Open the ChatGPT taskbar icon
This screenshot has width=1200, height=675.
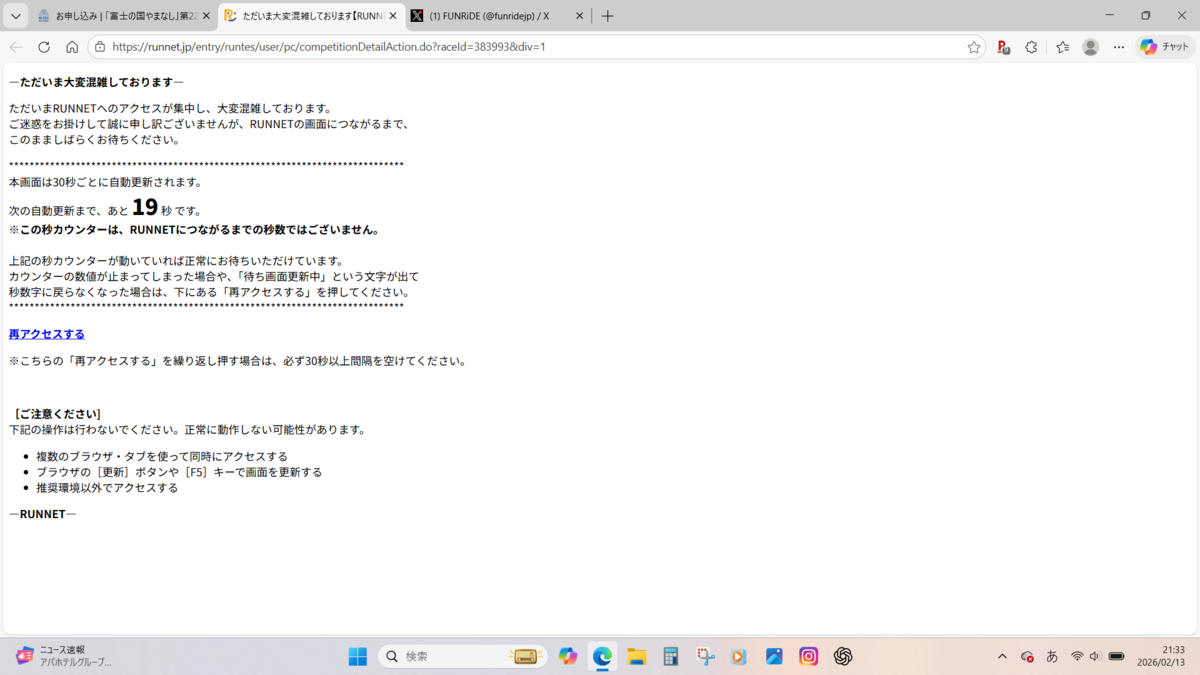coord(843,656)
